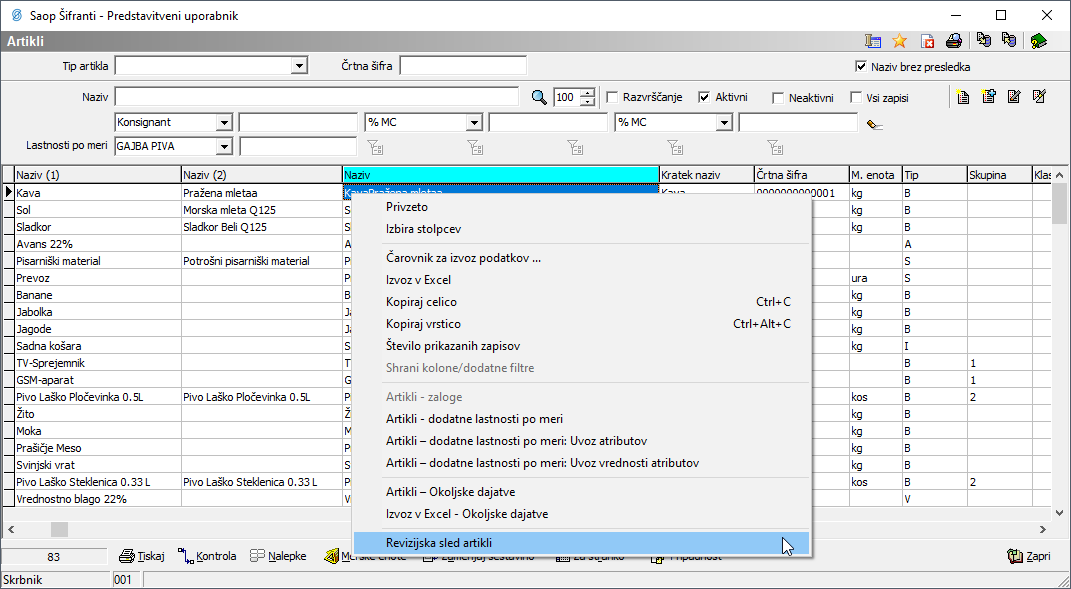Click the magnifier search icon next to Naziv
Screen dimensions: 1071x589
pyautogui.click(x=539, y=97)
